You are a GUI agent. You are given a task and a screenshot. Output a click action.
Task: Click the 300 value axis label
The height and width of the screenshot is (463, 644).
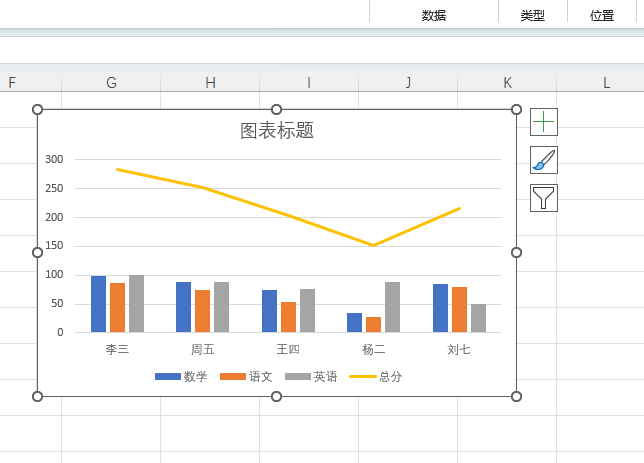coord(54,159)
